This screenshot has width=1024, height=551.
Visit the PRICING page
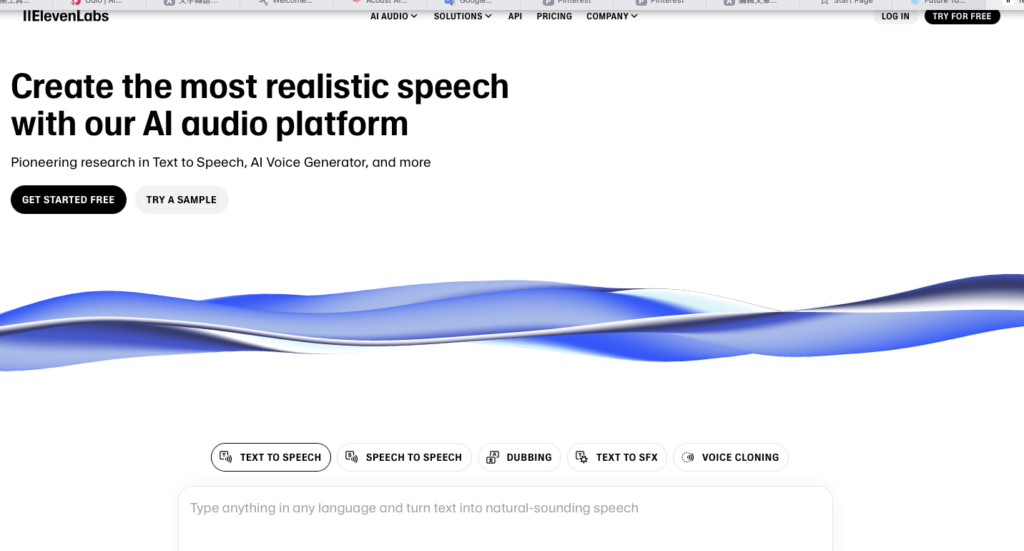[x=554, y=16]
